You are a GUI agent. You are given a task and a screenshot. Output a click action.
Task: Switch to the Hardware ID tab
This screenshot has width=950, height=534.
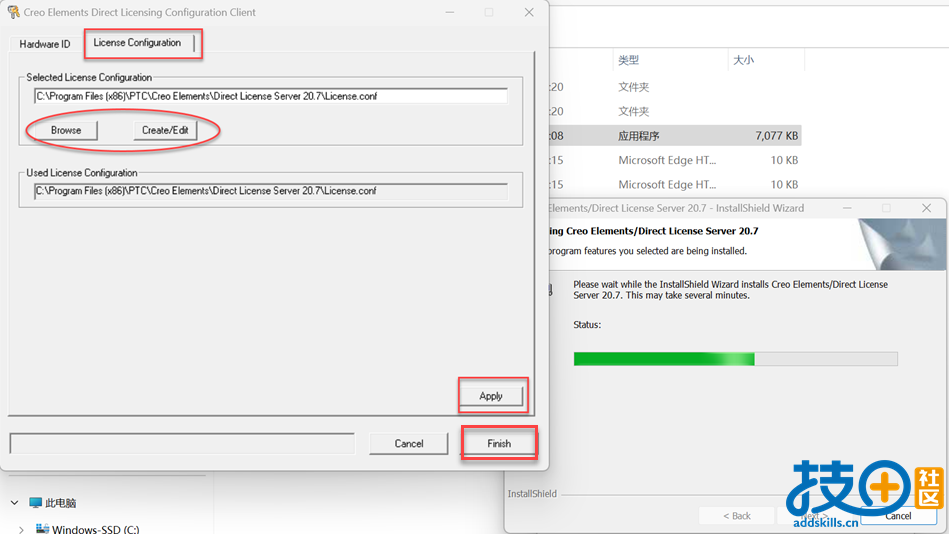[45, 44]
